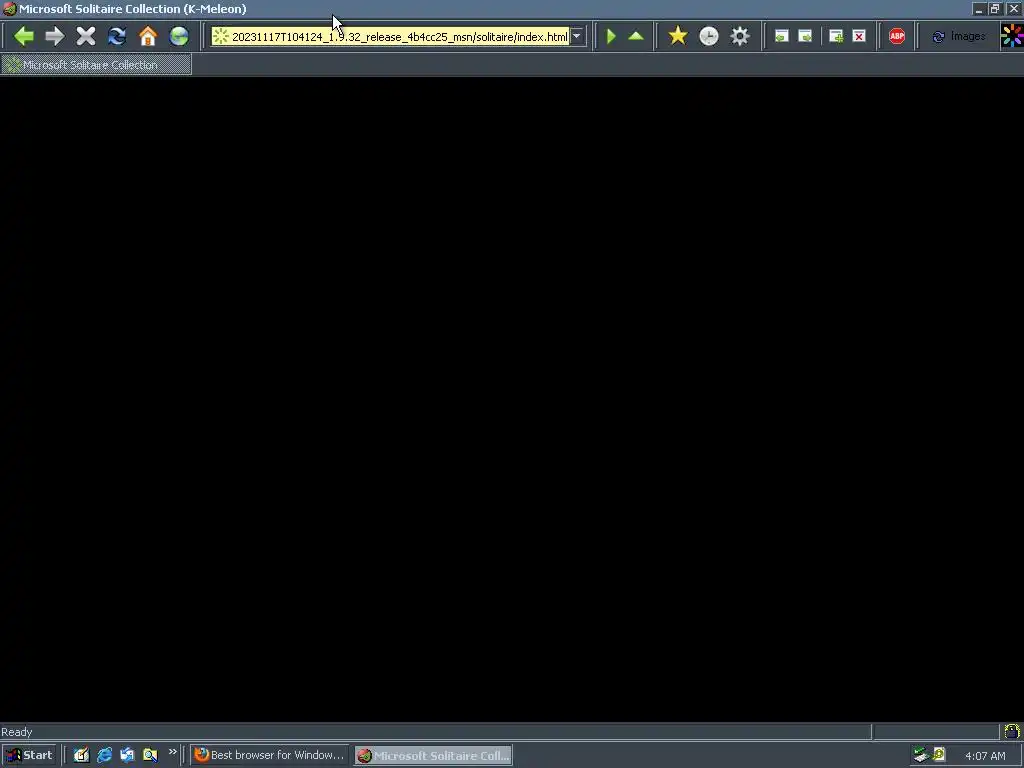The image size is (1024, 768).
Task: Click the K-Meleon title bar icon
Action: coord(9,9)
